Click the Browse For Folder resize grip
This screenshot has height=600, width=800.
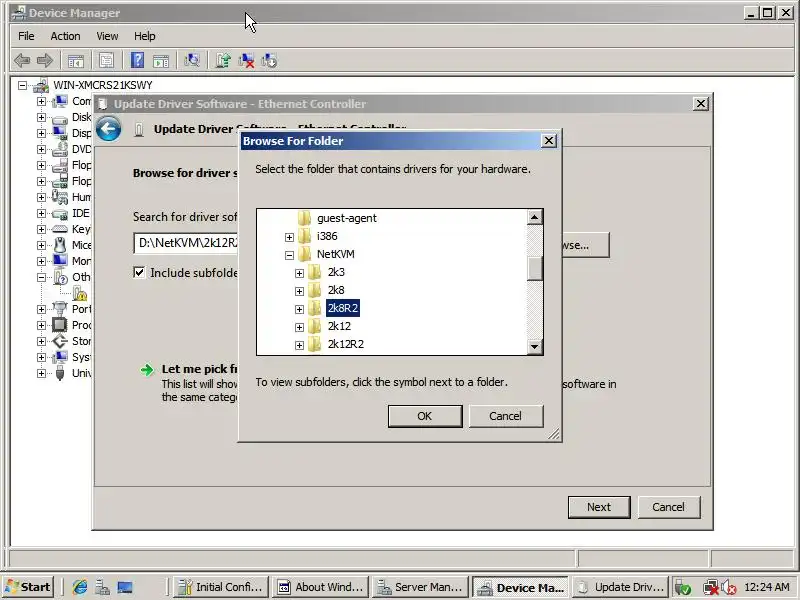coord(554,434)
